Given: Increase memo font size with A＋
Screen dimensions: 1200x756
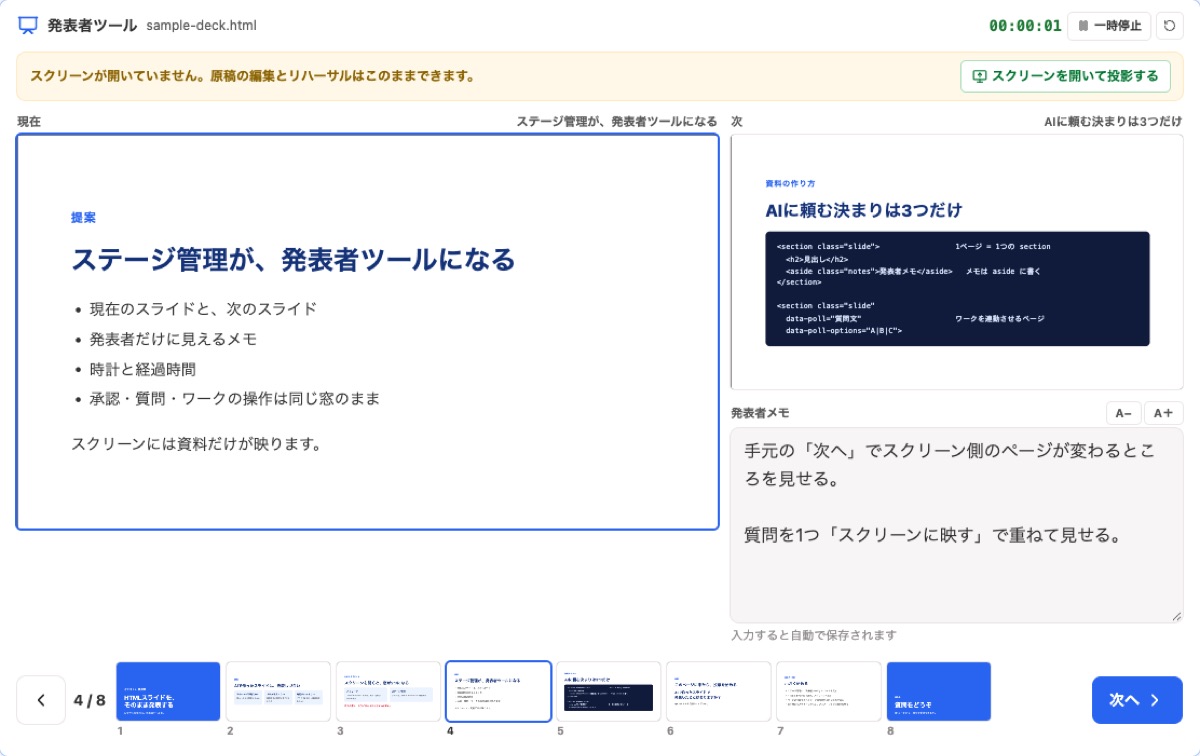Looking at the screenshot, I should click(1163, 413).
